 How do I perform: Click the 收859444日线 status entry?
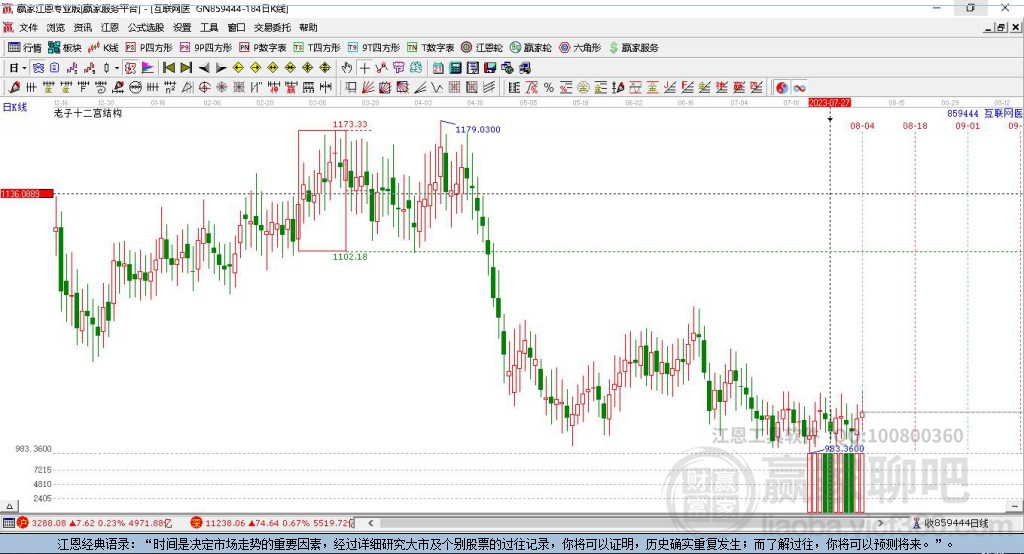(956, 523)
